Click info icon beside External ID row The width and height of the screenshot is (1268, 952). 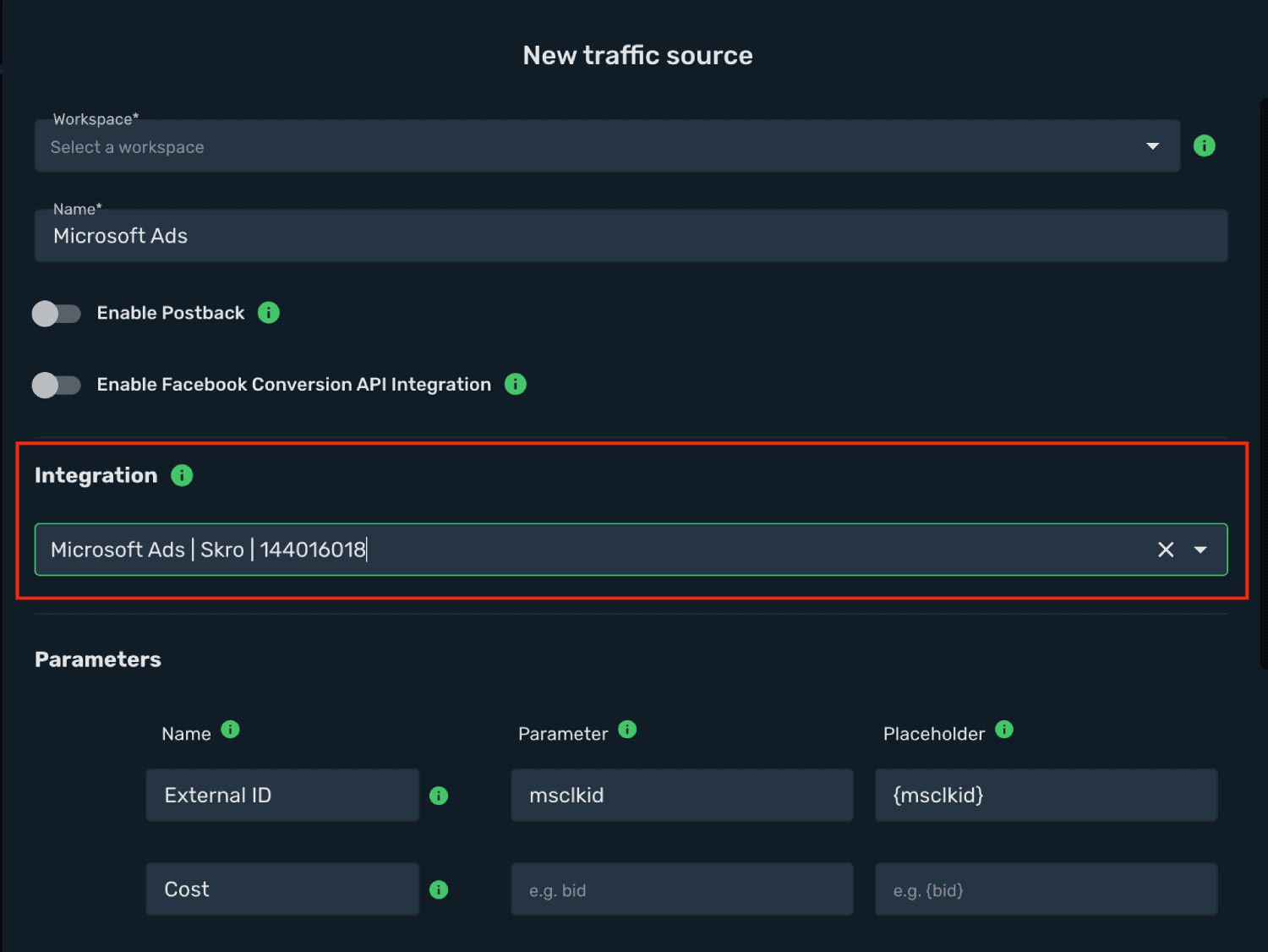439,796
